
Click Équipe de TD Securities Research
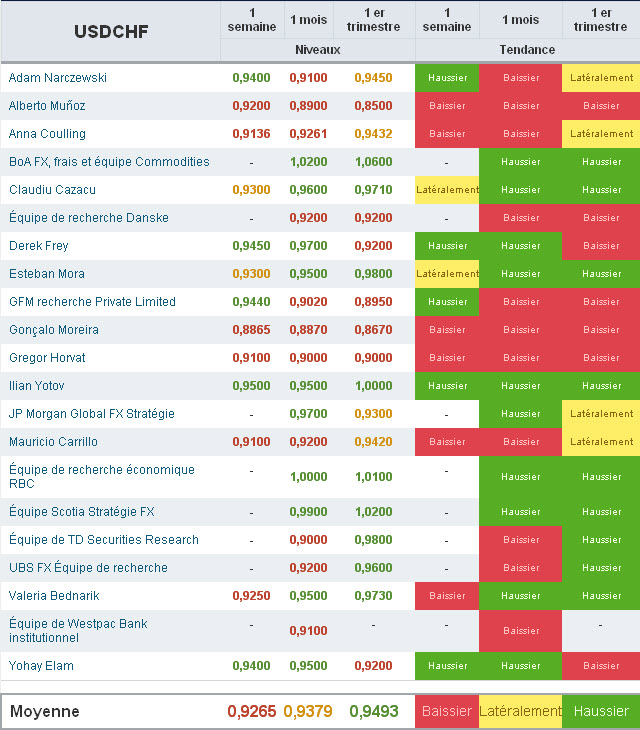[x=104, y=540]
